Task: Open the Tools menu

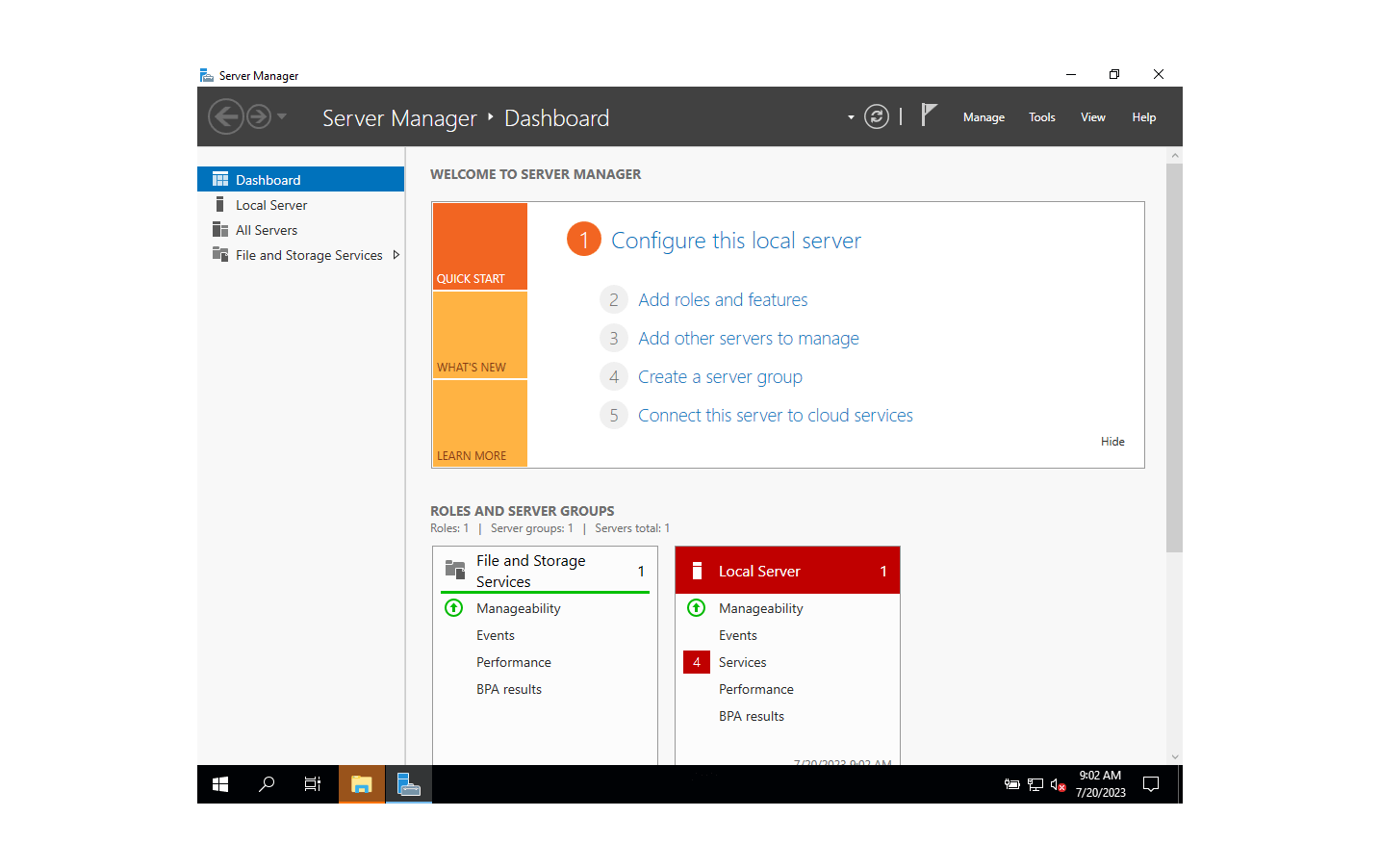Action: (1042, 117)
